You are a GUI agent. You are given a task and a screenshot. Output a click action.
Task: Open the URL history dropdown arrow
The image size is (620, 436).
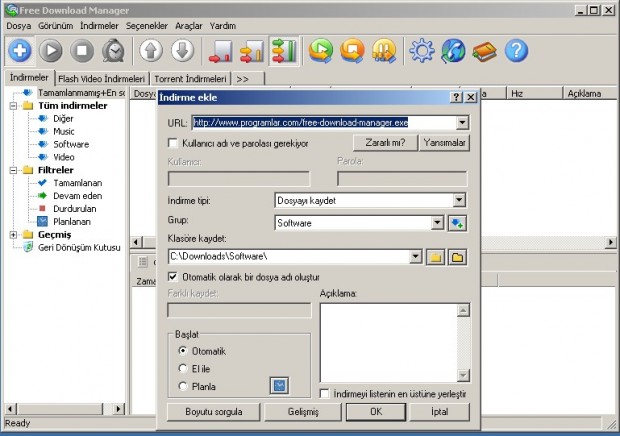click(462, 123)
